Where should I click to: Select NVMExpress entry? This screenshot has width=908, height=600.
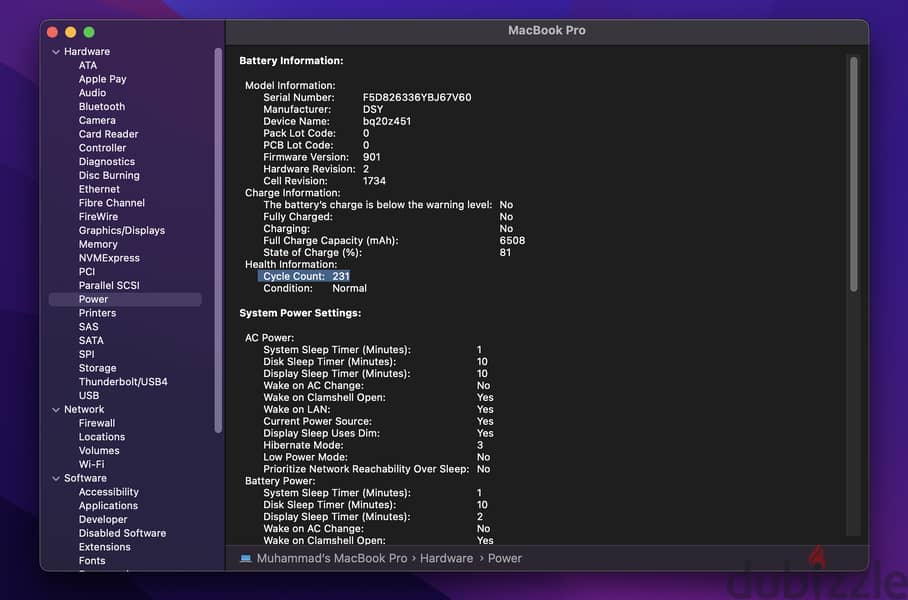point(109,258)
